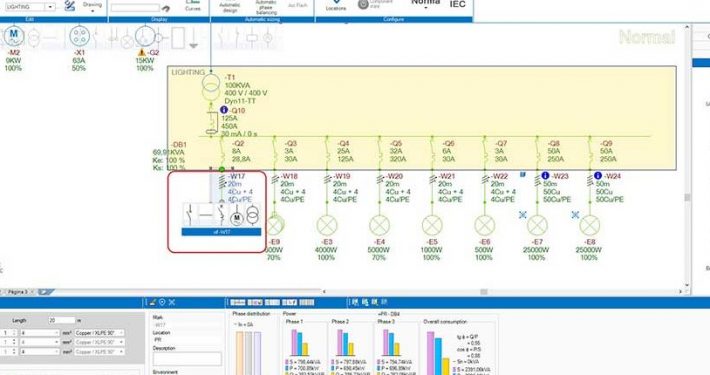710x375 pixels.
Task: Select the motor M2 symbol in the palette
Action: pos(14,36)
